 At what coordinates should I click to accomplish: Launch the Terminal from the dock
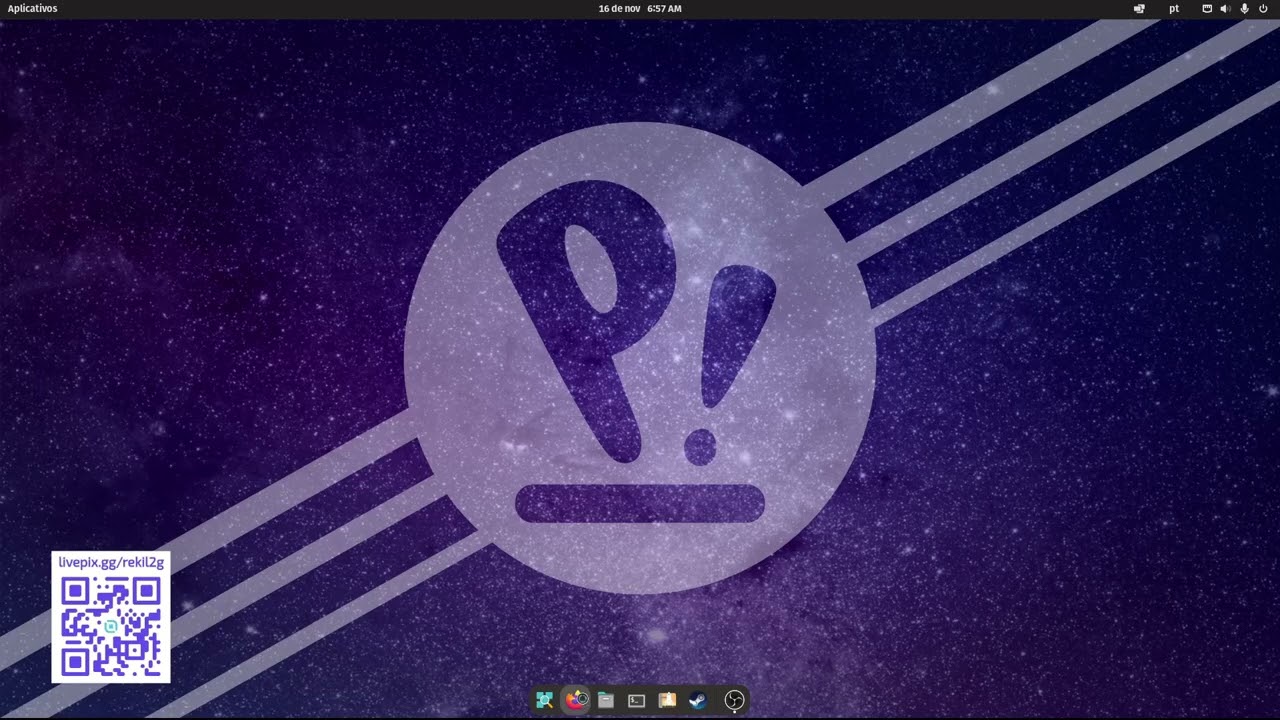tap(636, 700)
